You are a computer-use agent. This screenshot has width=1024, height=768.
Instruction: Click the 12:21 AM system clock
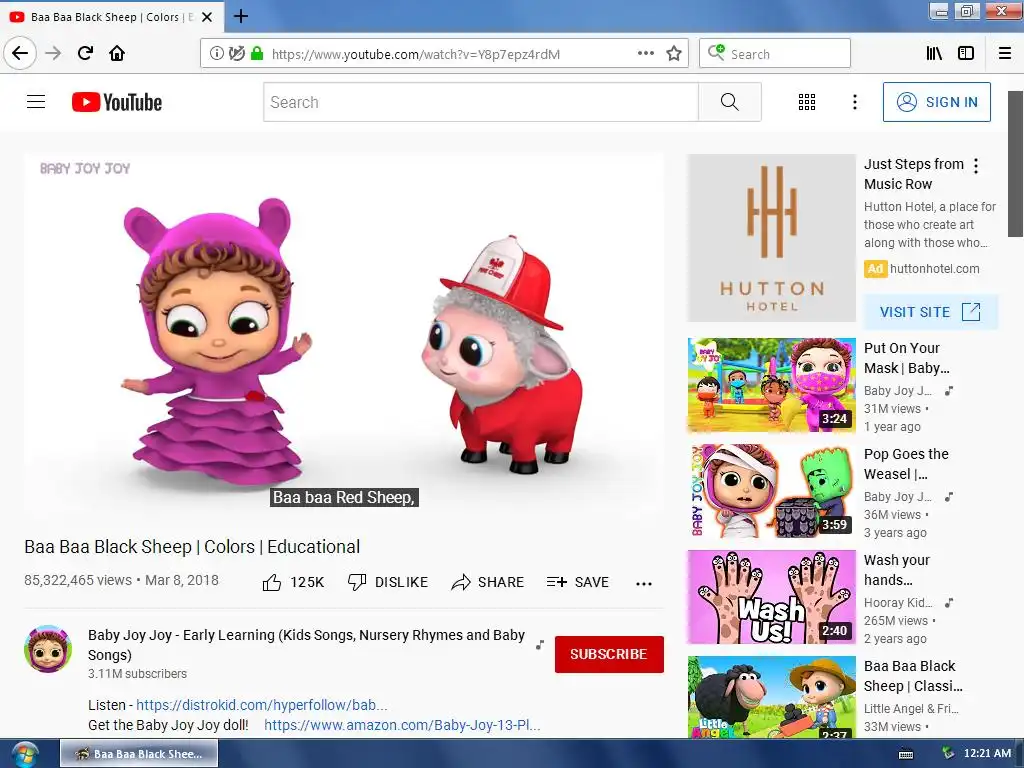(x=987, y=754)
